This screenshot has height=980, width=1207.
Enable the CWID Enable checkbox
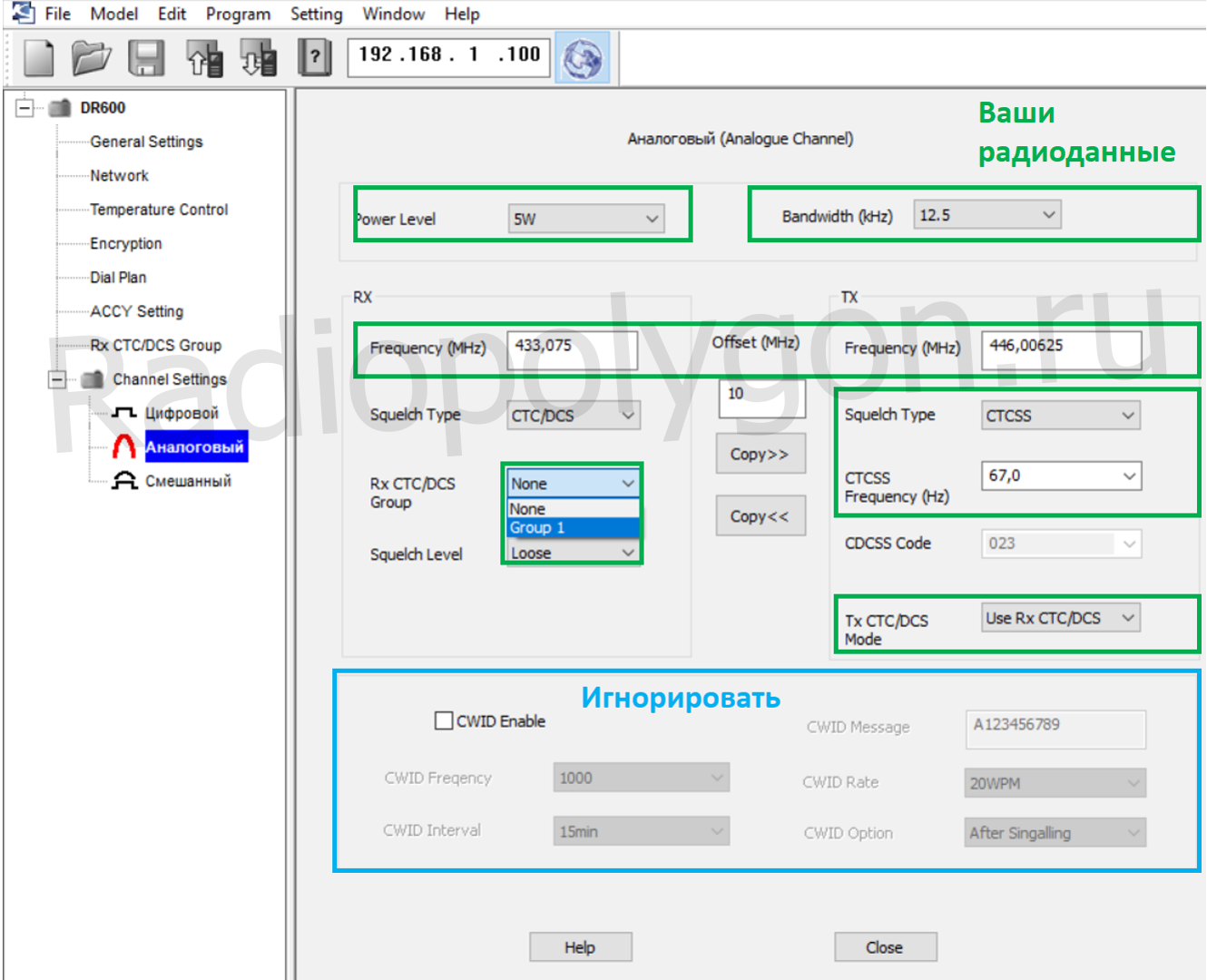(x=444, y=720)
